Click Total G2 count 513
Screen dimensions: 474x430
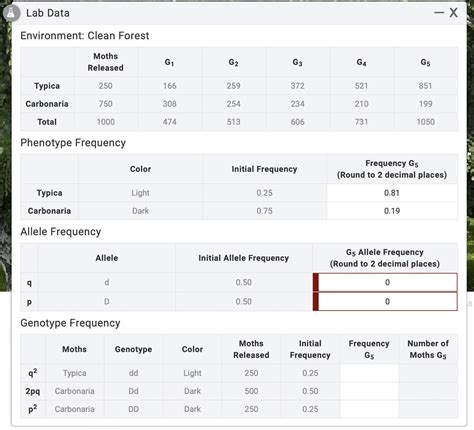pyautogui.click(x=233, y=122)
